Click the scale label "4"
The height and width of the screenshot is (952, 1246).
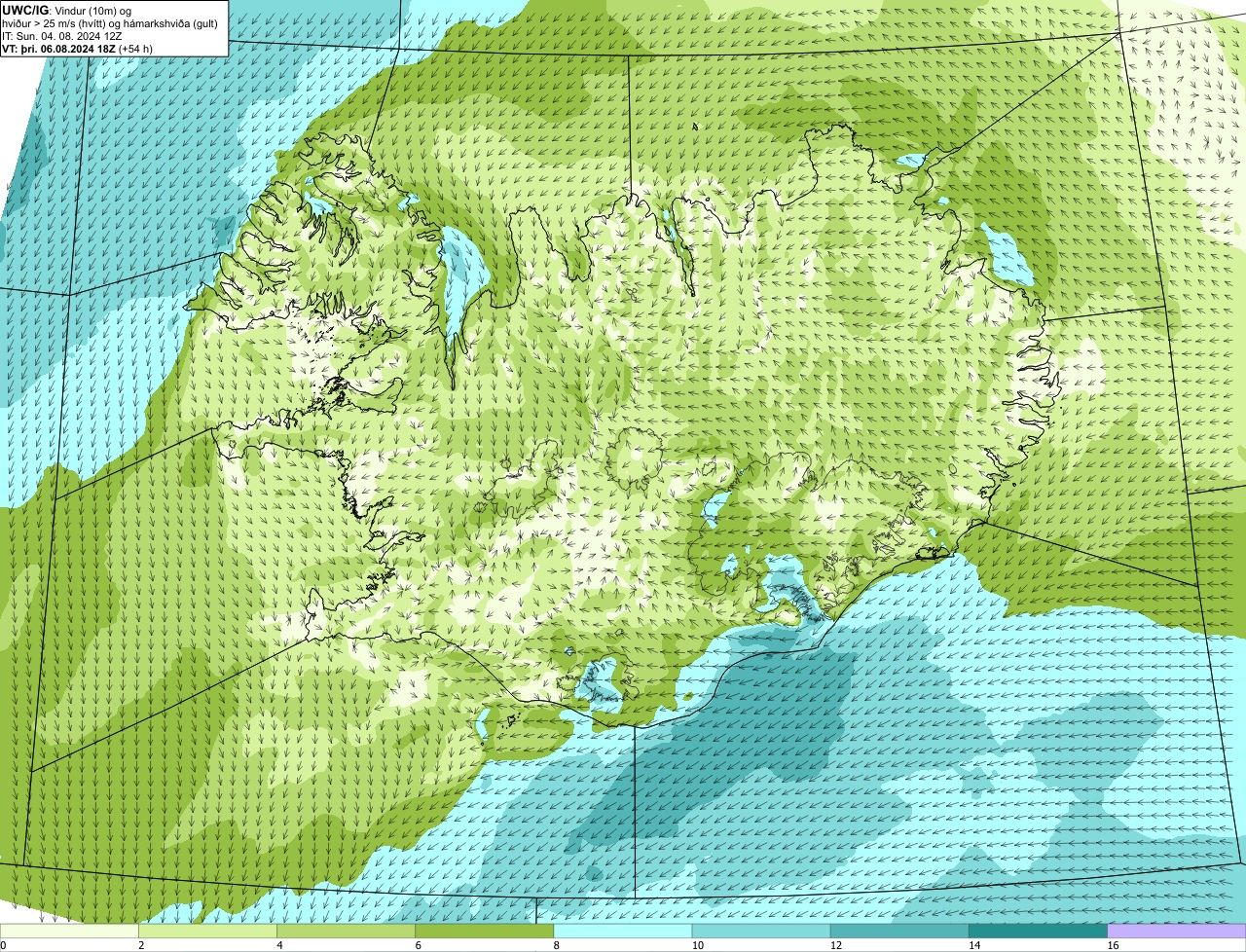(279, 945)
